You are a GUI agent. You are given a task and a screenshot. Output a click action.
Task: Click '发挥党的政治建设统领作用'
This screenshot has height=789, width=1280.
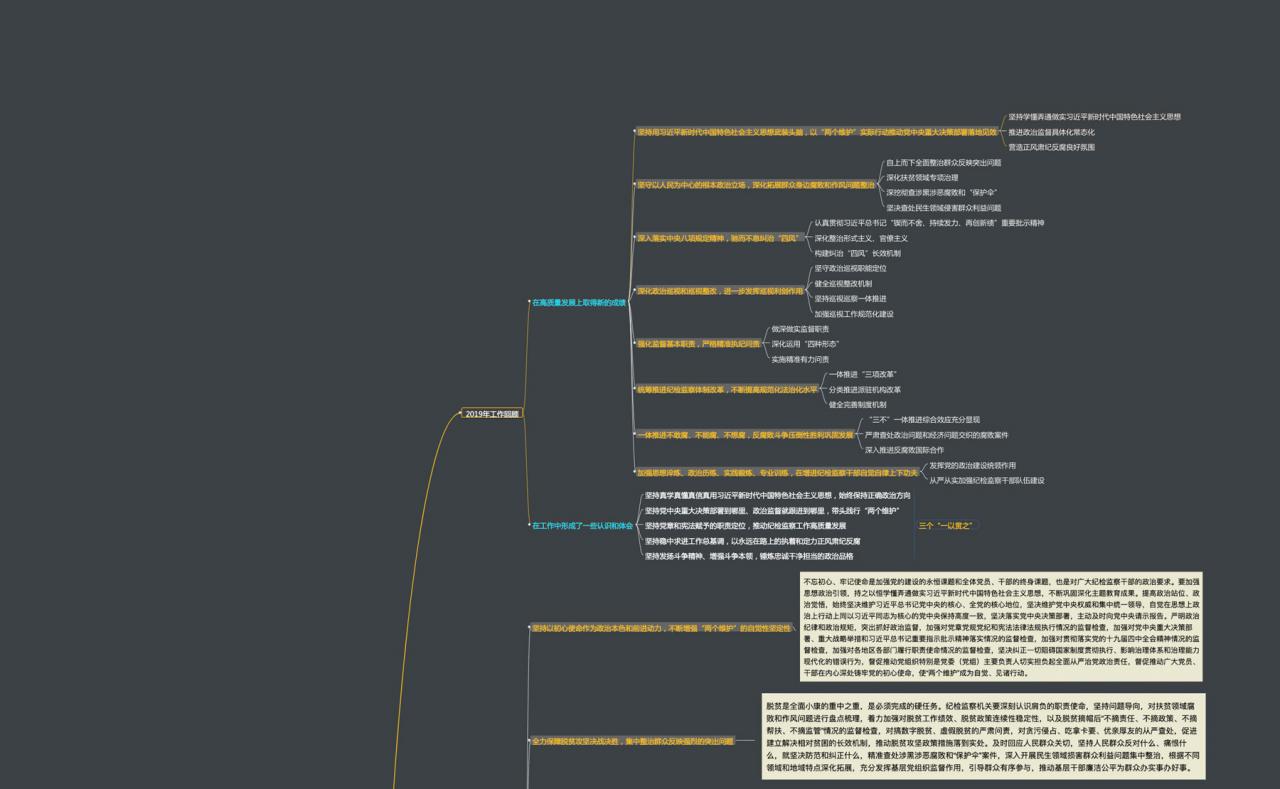pos(973,465)
